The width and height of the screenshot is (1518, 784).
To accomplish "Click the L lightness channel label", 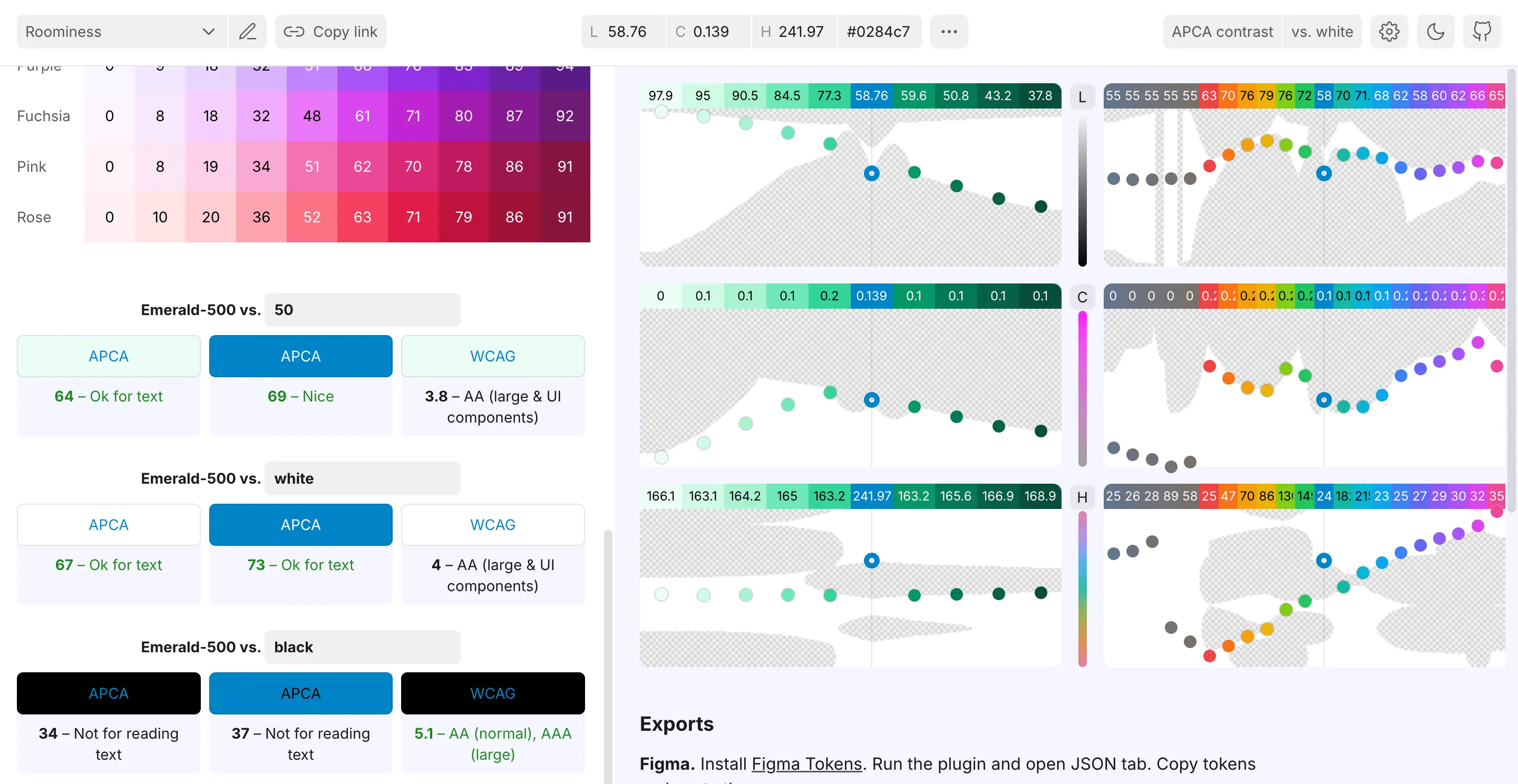I will pos(1082,97).
